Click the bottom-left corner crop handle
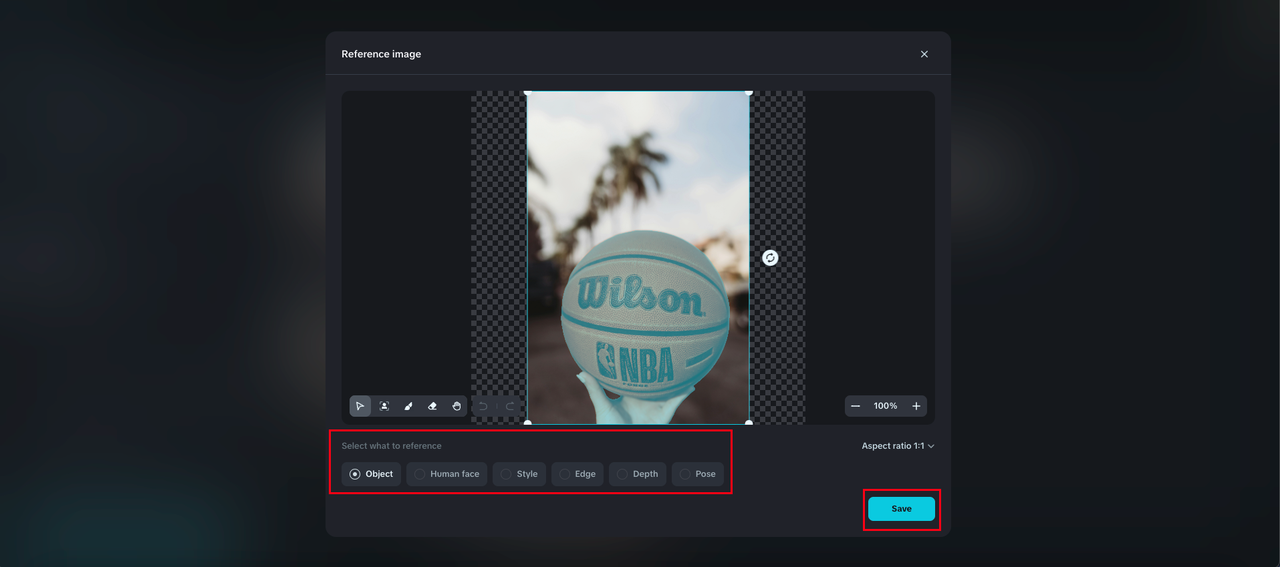1280x567 pixels. tap(528, 422)
